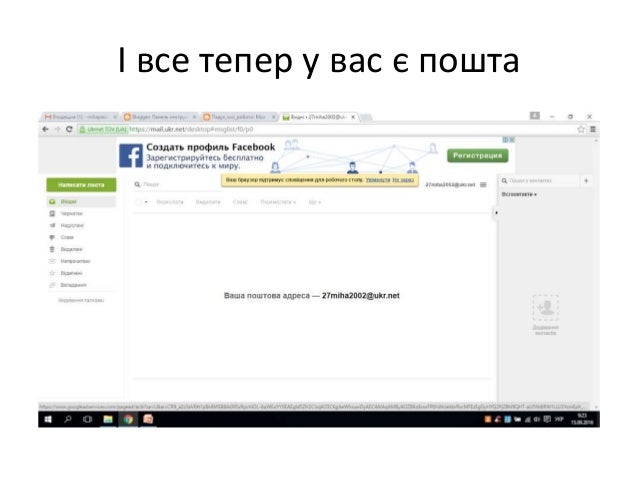
Task: Click the Spam toolbar button
Action: click(240, 202)
